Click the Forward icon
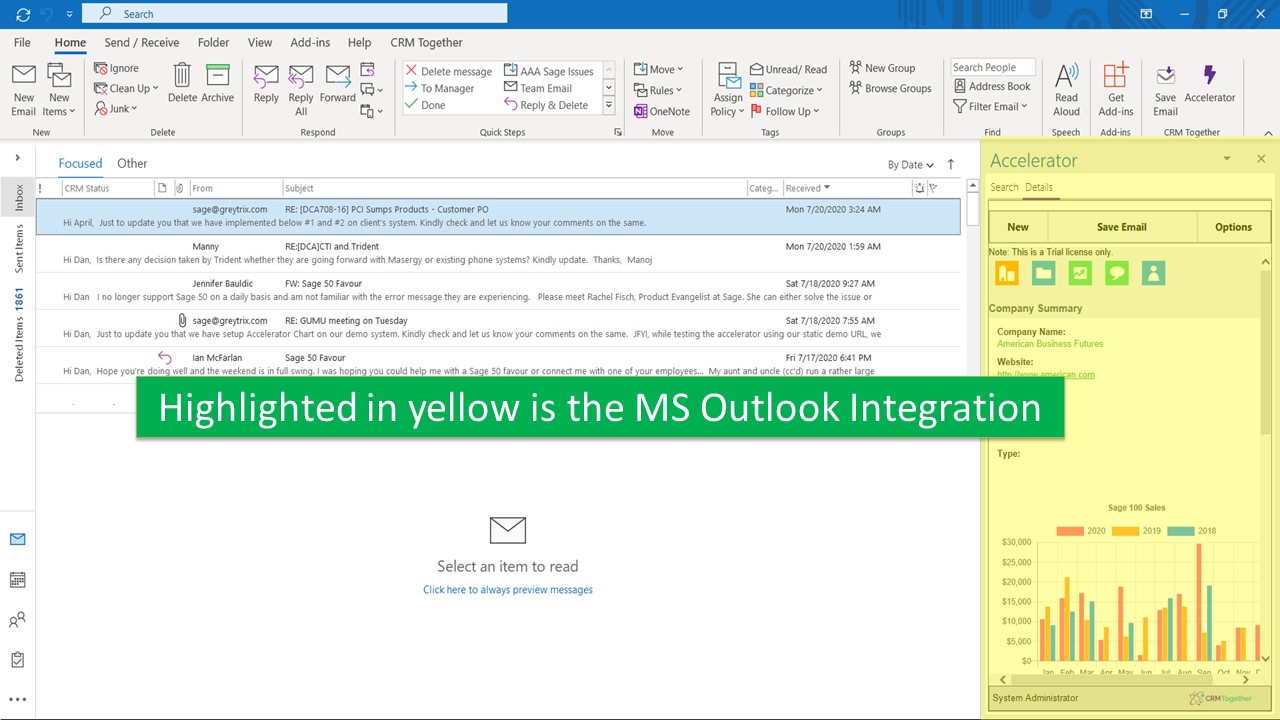 coord(338,76)
